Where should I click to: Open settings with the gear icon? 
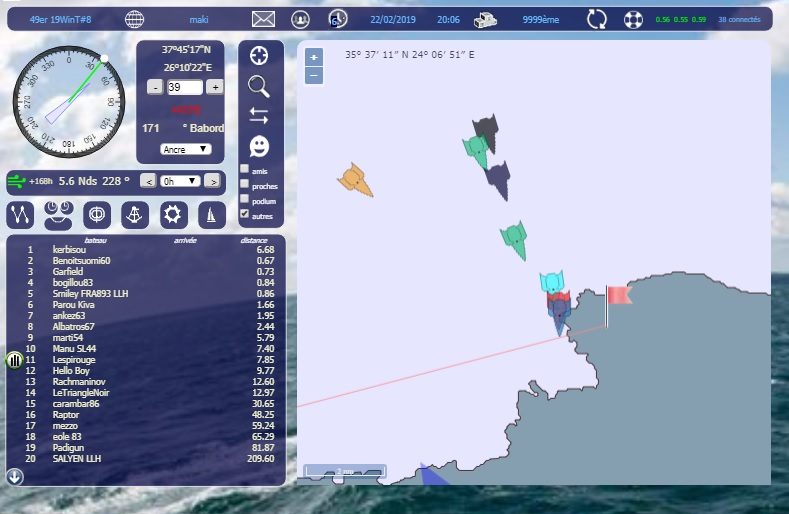point(174,213)
